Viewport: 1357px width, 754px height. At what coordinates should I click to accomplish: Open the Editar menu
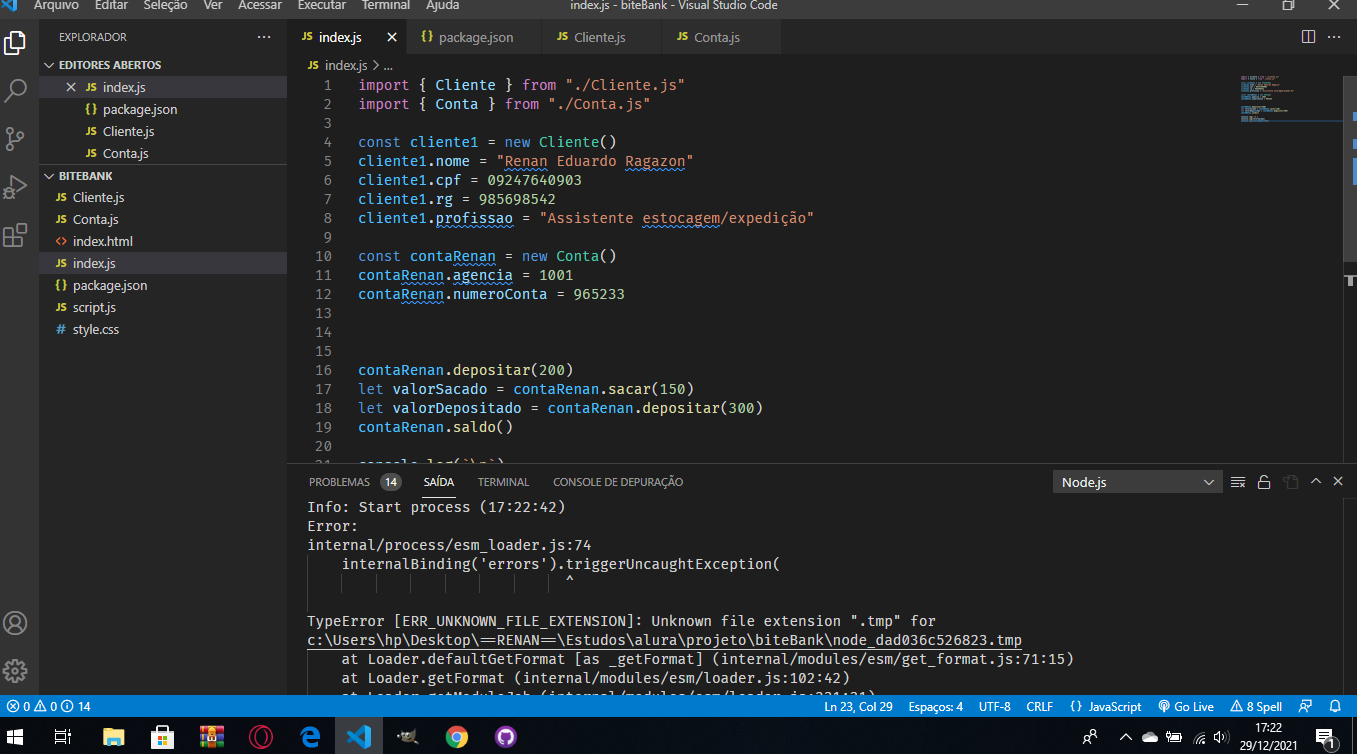111,5
